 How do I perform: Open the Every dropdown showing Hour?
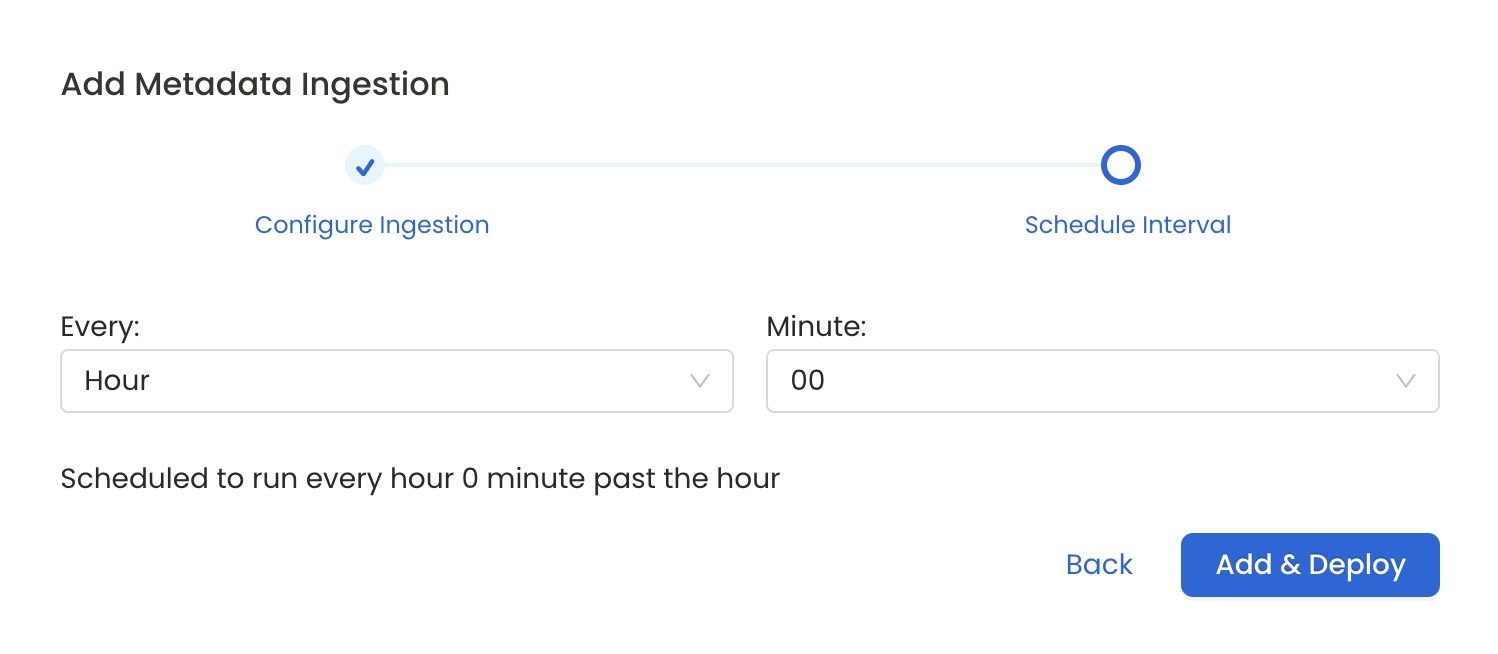click(x=397, y=381)
